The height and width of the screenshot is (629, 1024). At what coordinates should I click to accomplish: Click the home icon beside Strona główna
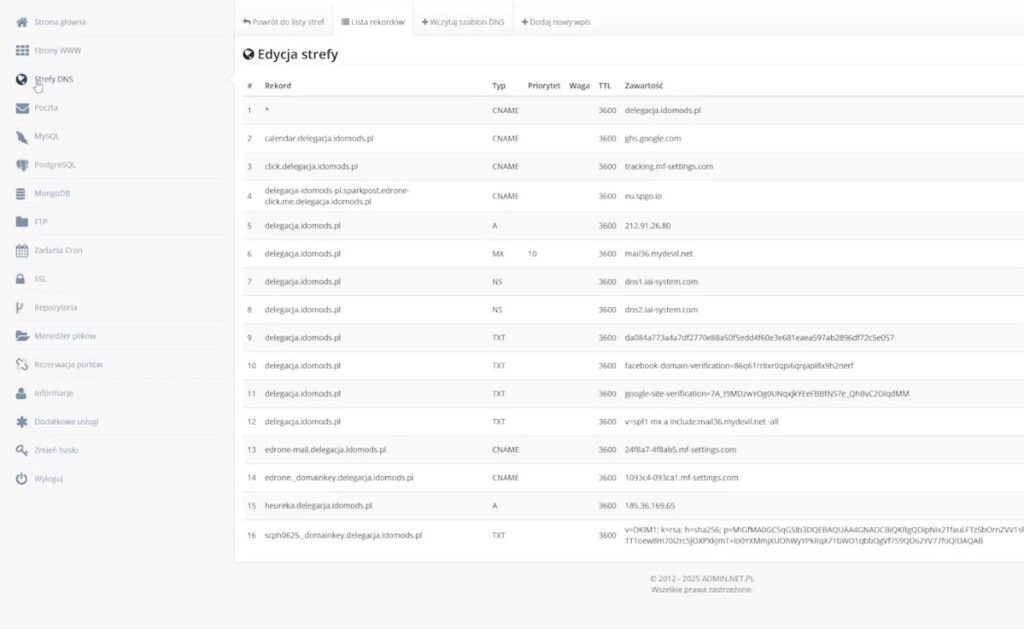tap(21, 21)
